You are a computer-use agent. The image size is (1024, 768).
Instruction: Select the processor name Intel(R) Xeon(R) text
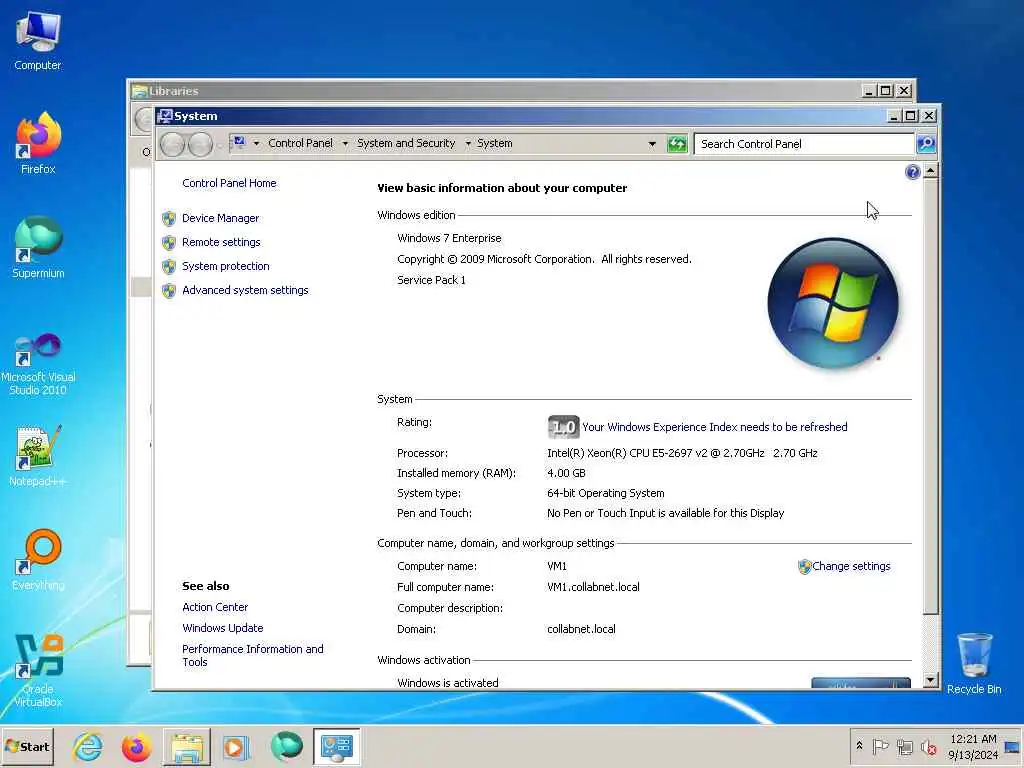pyautogui.click(x=682, y=453)
